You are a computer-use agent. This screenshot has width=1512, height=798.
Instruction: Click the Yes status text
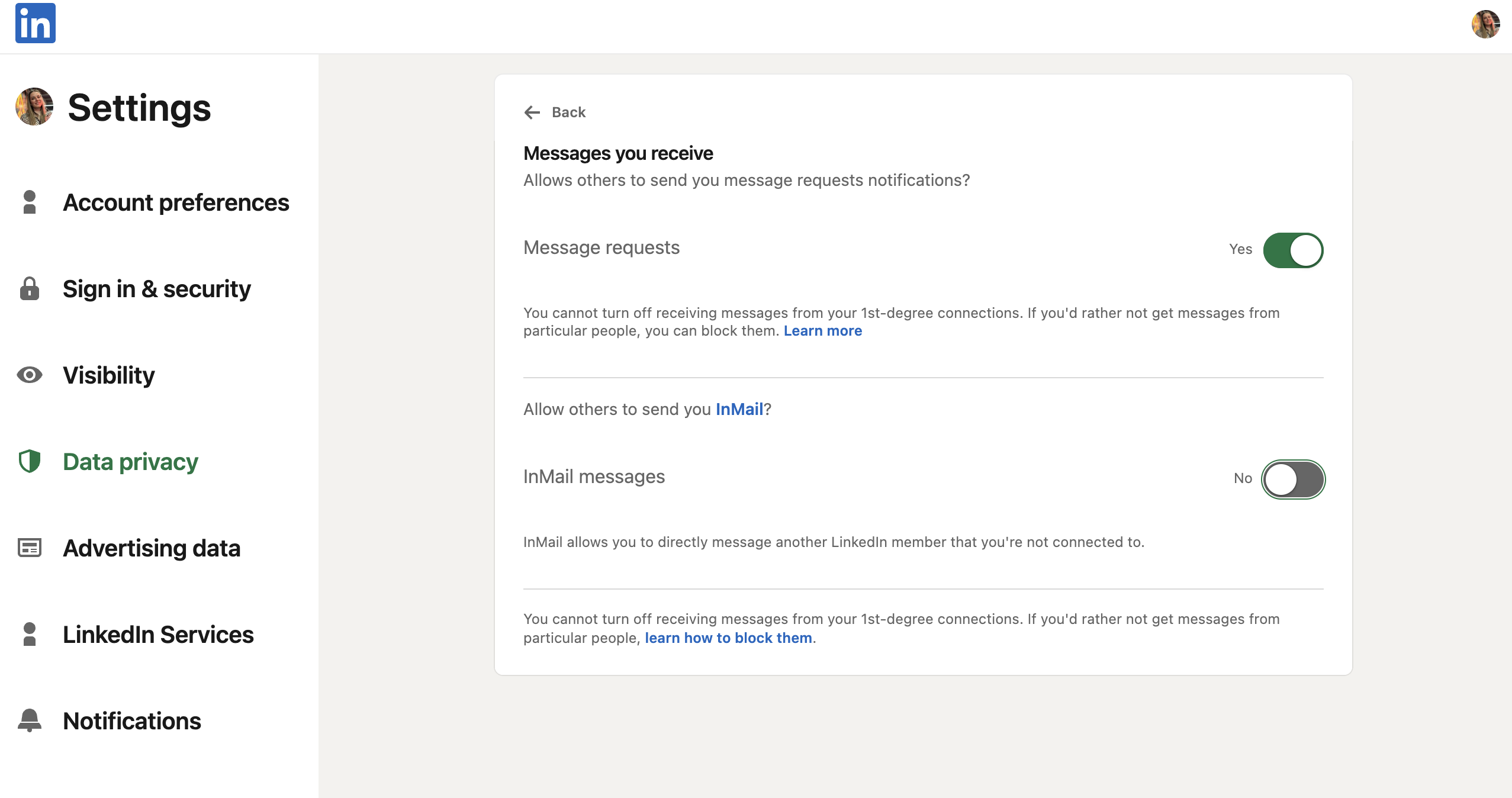[1240, 249]
